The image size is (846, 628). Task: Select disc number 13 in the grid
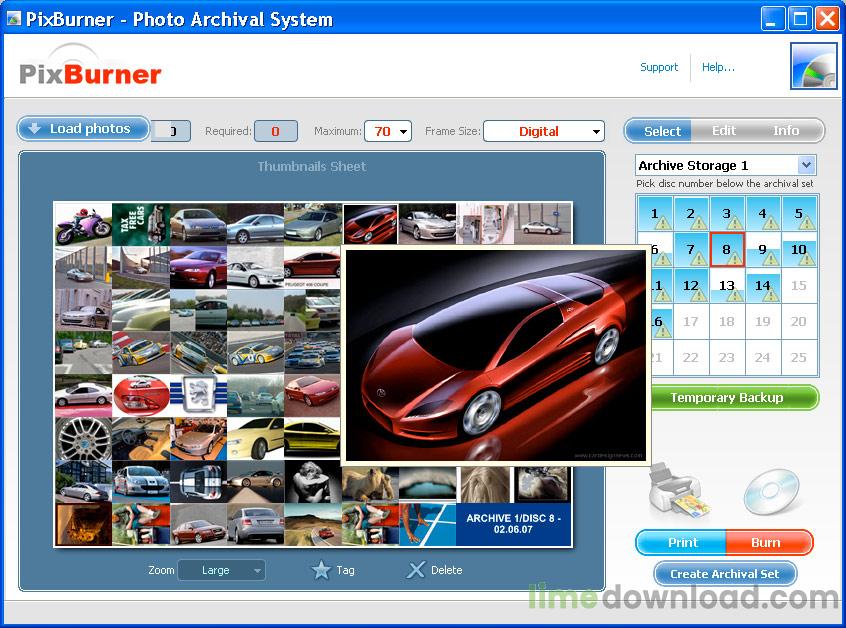coord(726,285)
